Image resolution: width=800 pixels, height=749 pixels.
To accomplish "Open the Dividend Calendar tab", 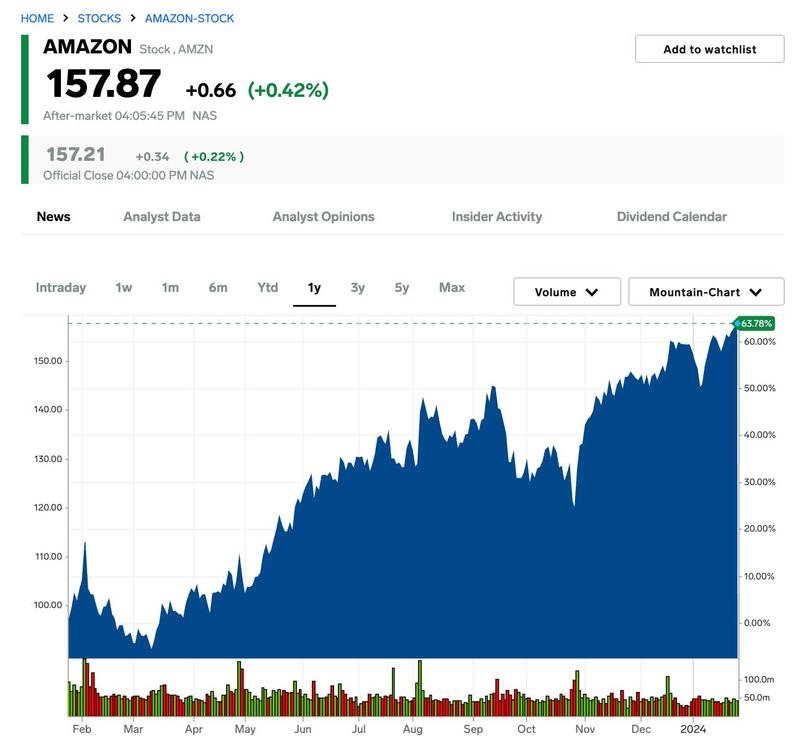I will [x=671, y=216].
